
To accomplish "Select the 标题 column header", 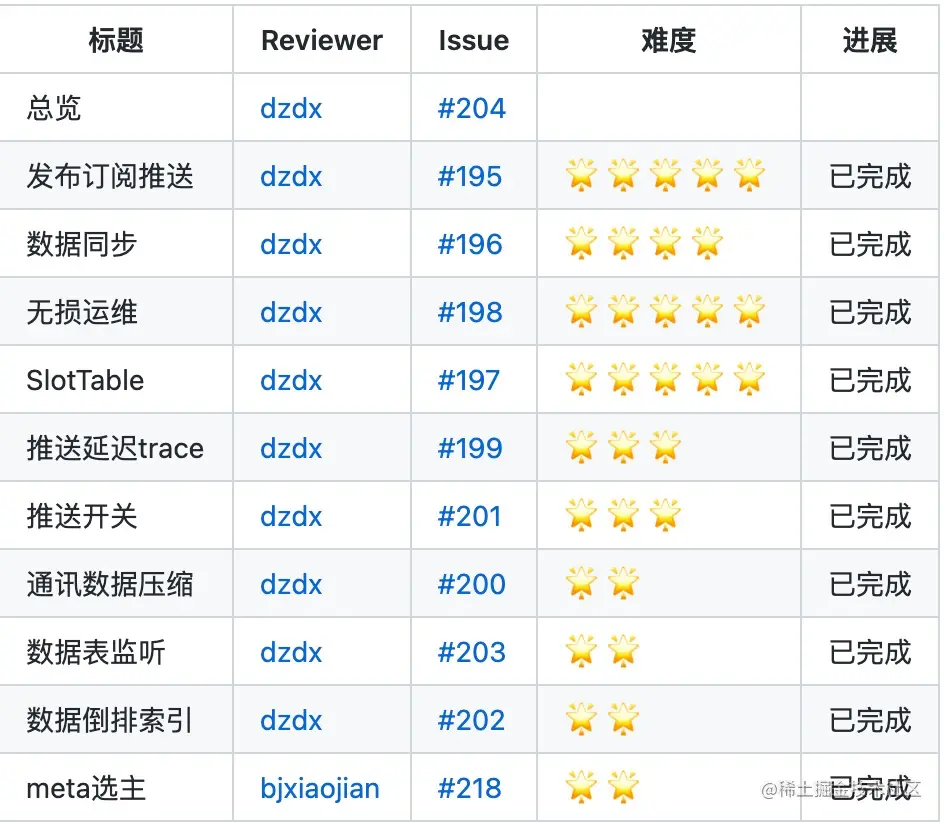I will 116,40.
